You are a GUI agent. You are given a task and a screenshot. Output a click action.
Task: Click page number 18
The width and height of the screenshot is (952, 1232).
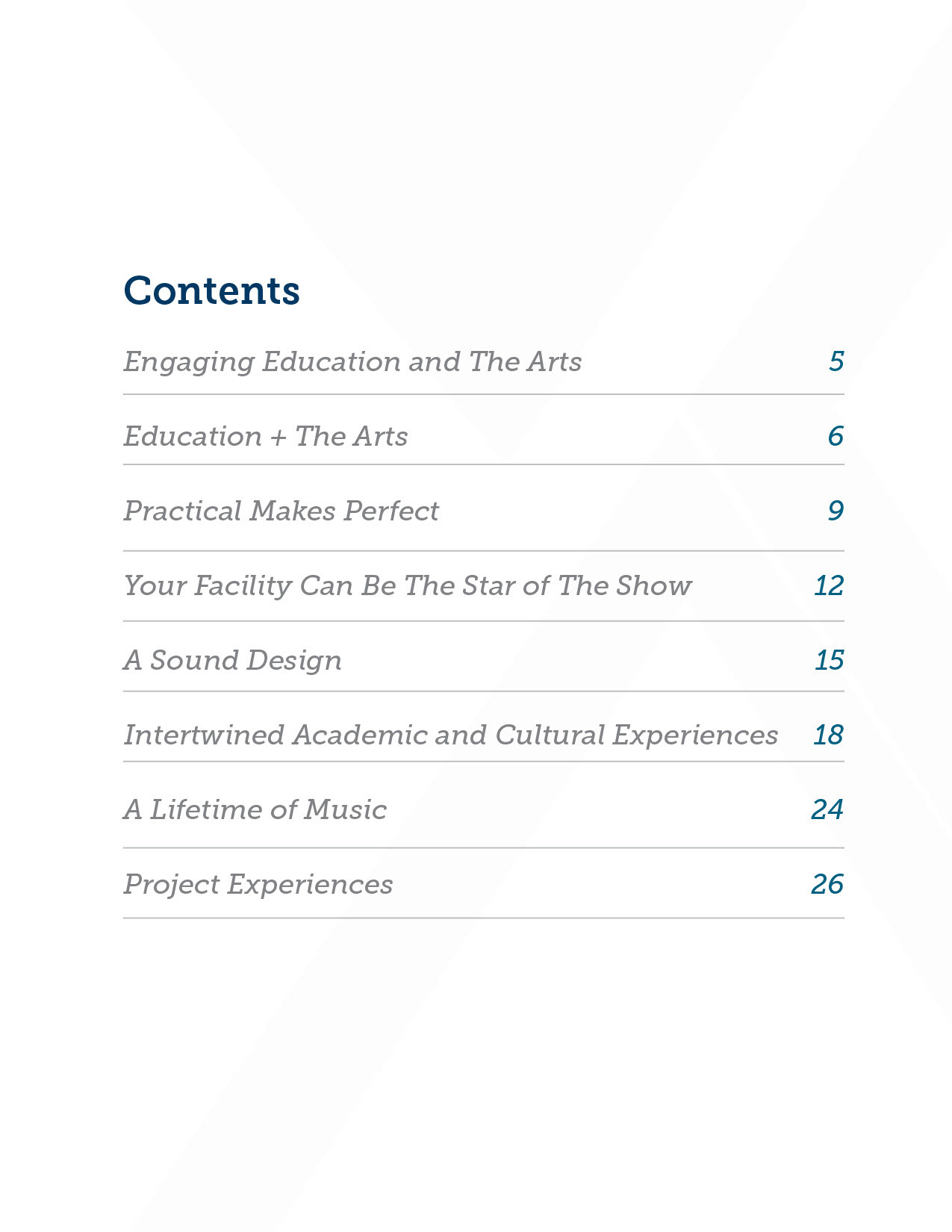pos(828,735)
